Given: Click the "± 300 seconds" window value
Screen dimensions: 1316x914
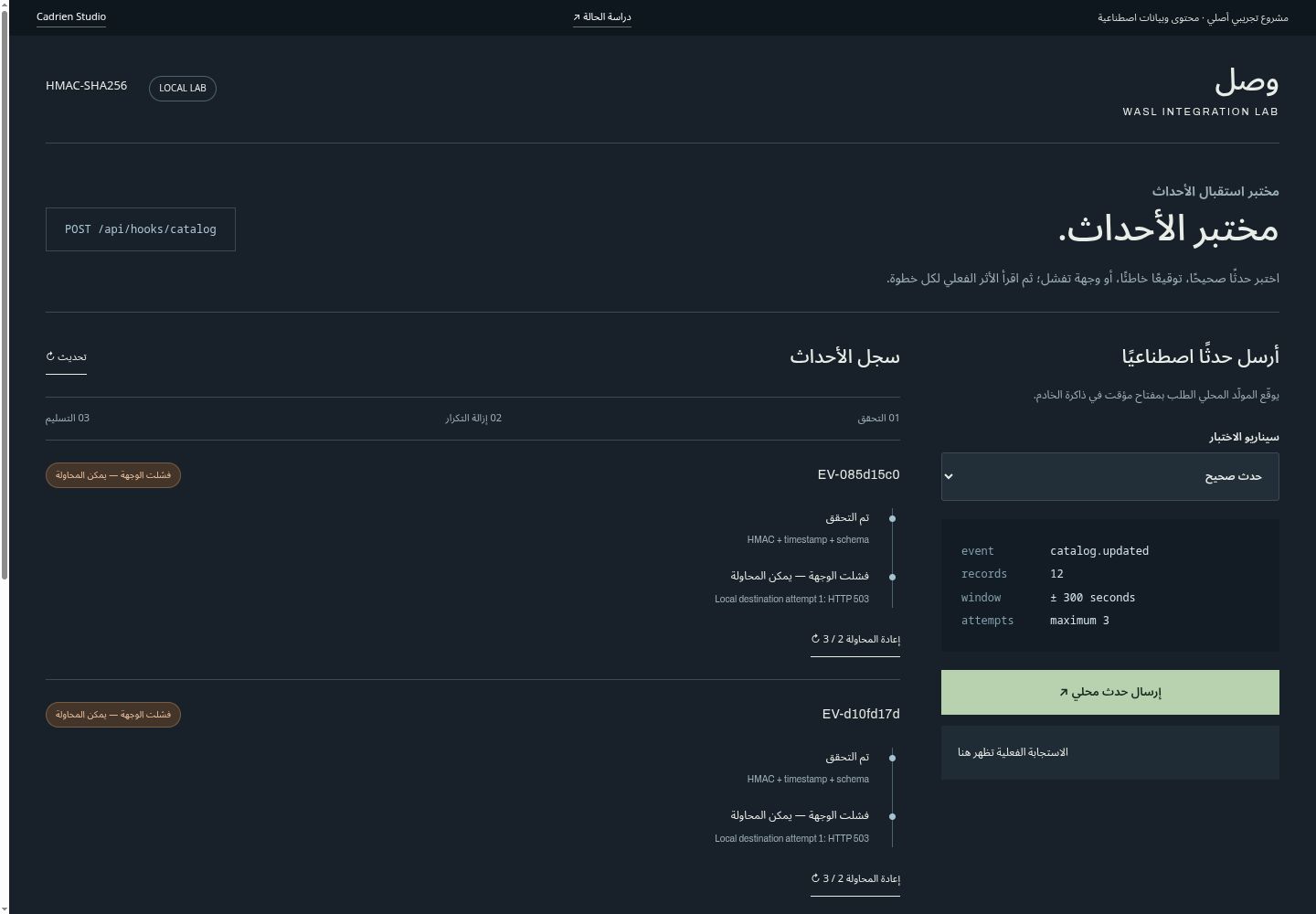Looking at the screenshot, I should pos(1093,598).
